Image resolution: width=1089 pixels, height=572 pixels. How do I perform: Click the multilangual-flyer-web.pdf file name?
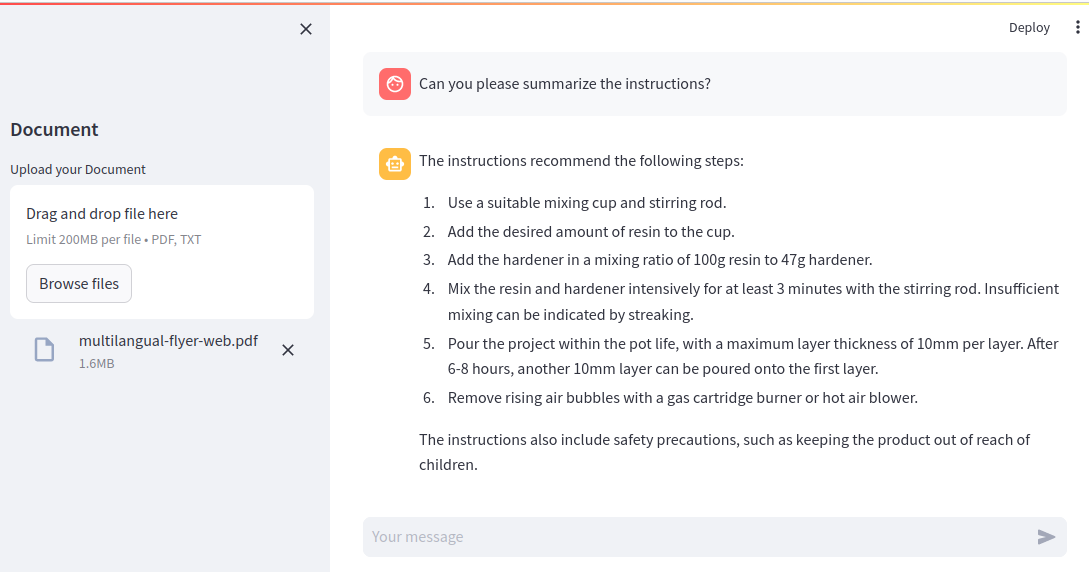point(168,340)
